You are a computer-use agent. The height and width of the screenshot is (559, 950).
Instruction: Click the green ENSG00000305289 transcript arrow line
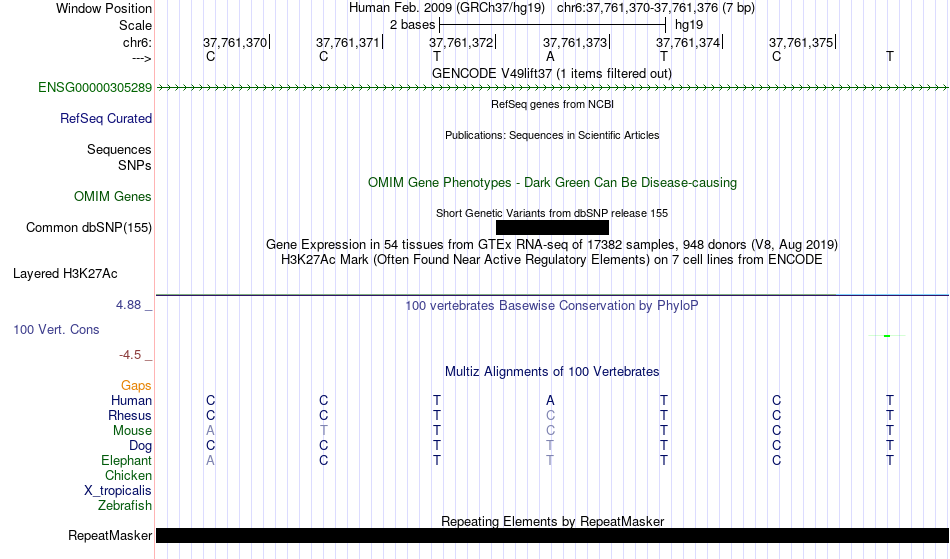point(553,88)
